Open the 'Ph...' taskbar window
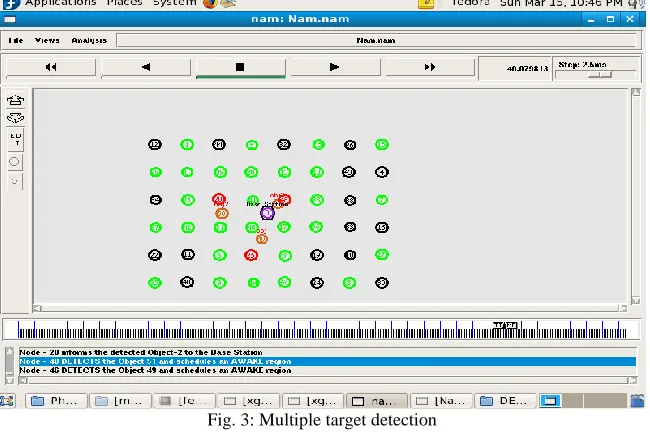This screenshot has width=650, height=432. point(56,401)
